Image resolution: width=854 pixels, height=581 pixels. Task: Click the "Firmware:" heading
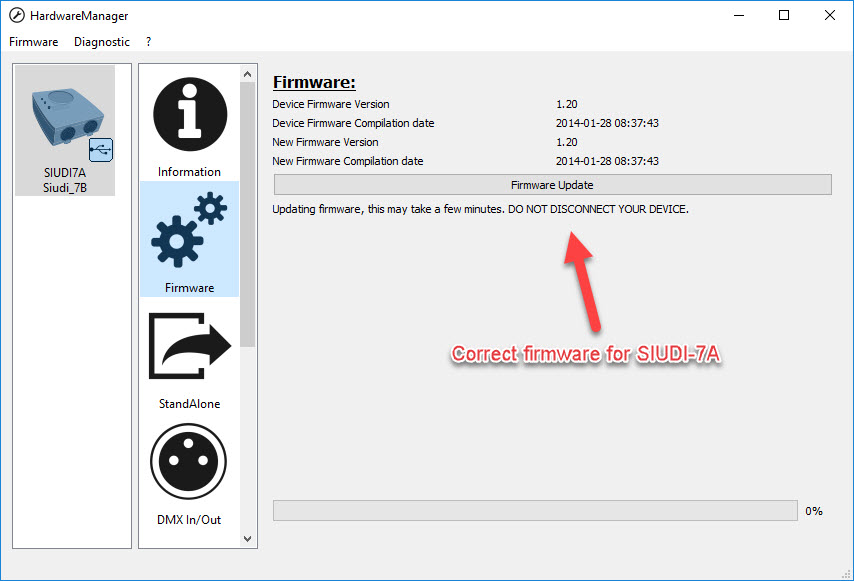coord(314,82)
